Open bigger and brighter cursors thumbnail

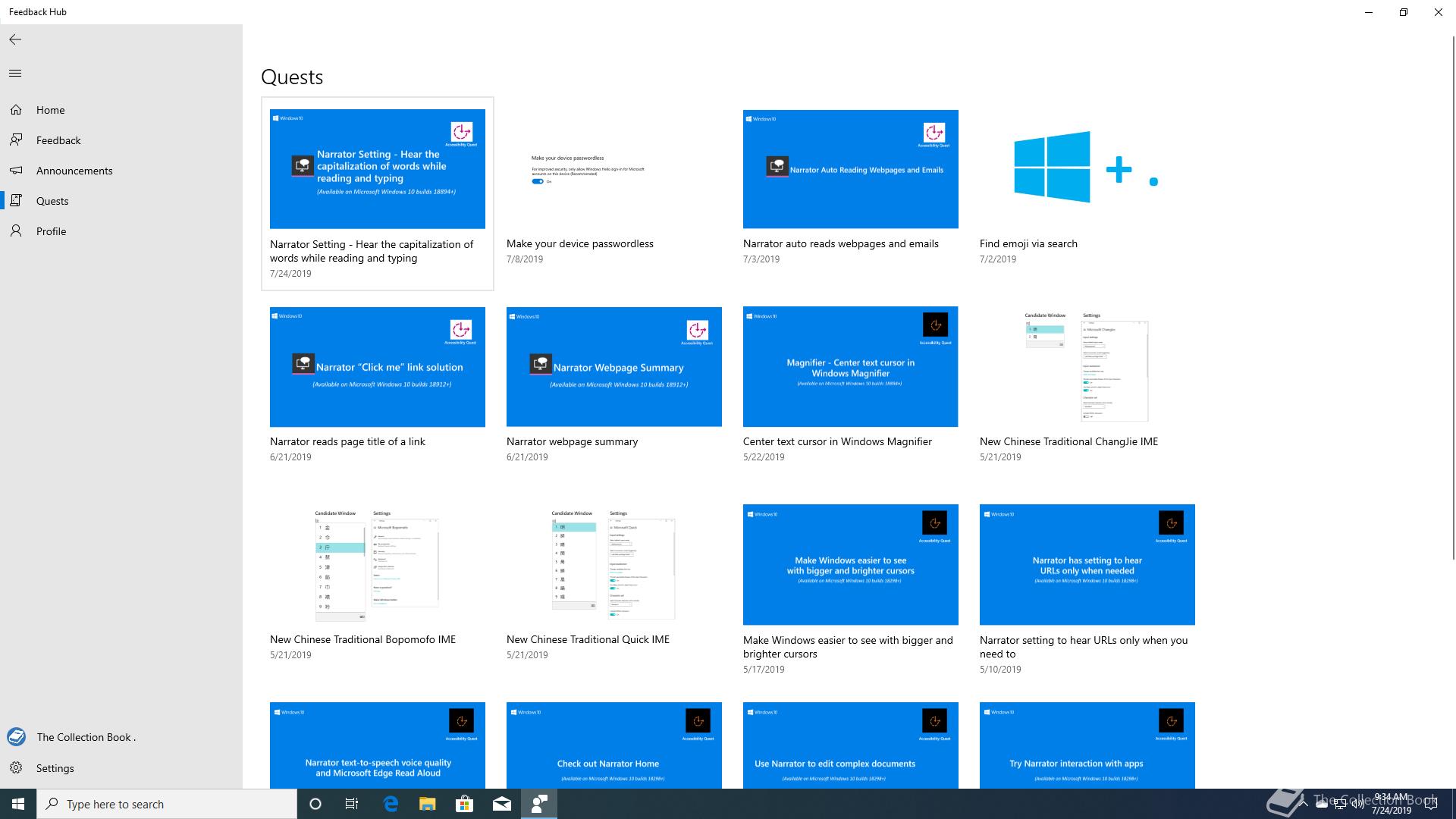(x=851, y=565)
